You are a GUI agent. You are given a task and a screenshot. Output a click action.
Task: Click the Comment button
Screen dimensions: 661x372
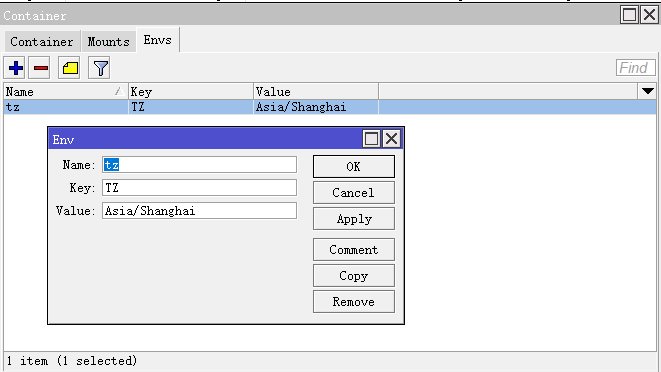[x=354, y=250]
